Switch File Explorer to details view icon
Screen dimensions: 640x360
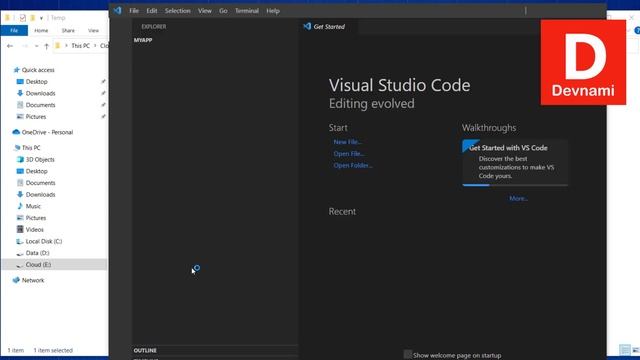click(624, 350)
